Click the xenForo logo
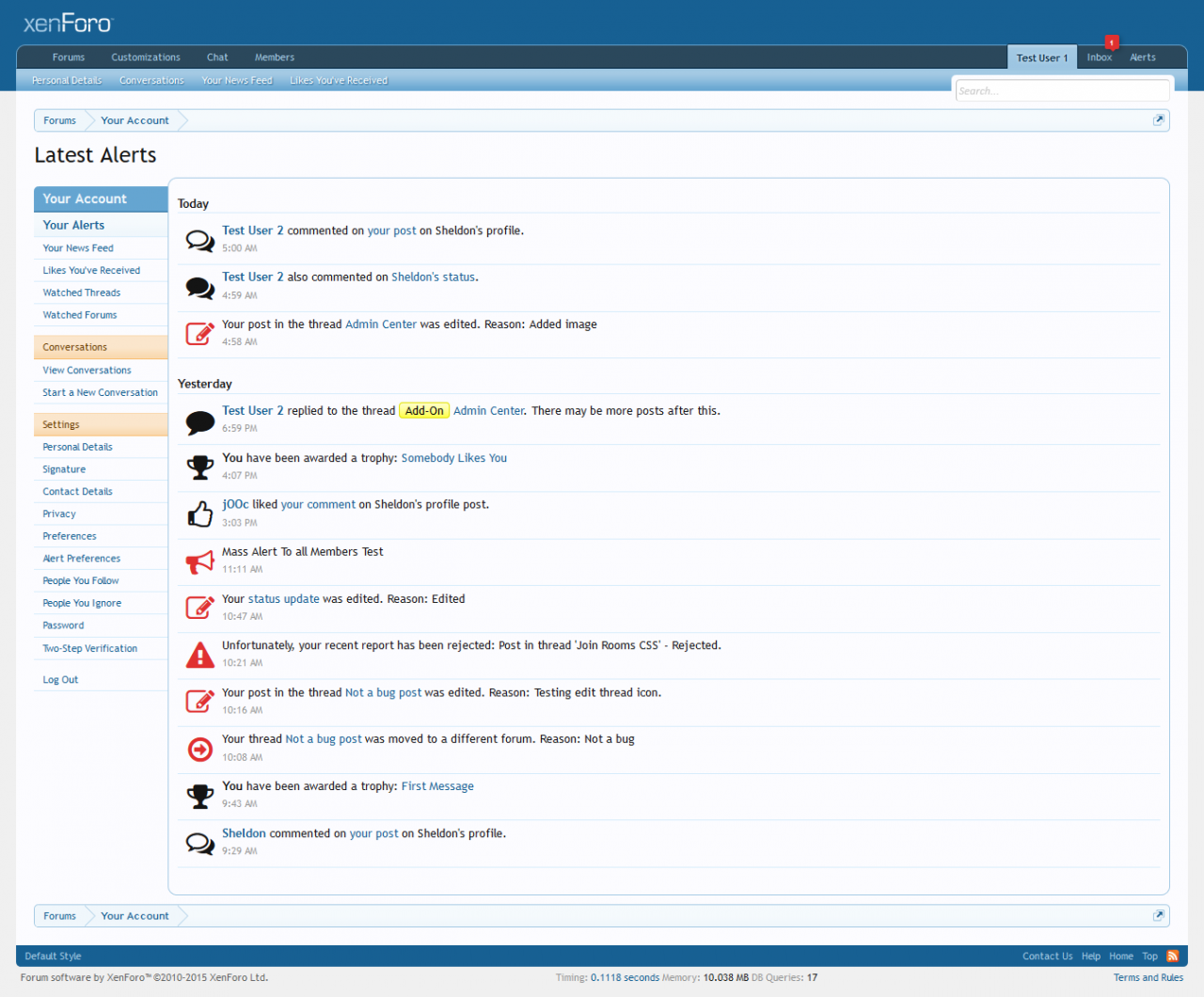The image size is (1204, 997). (68, 23)
